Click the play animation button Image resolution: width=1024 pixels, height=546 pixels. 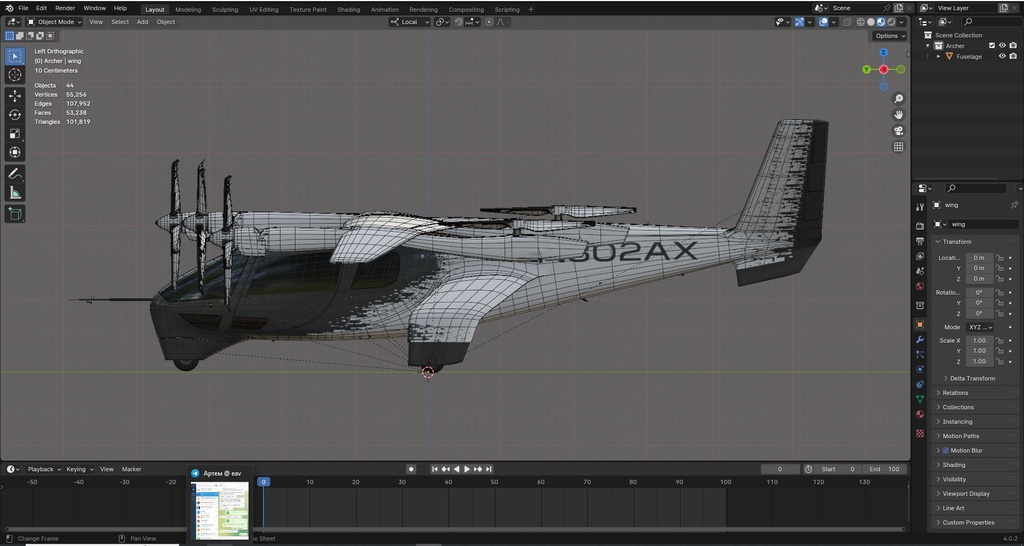[467, 469]
